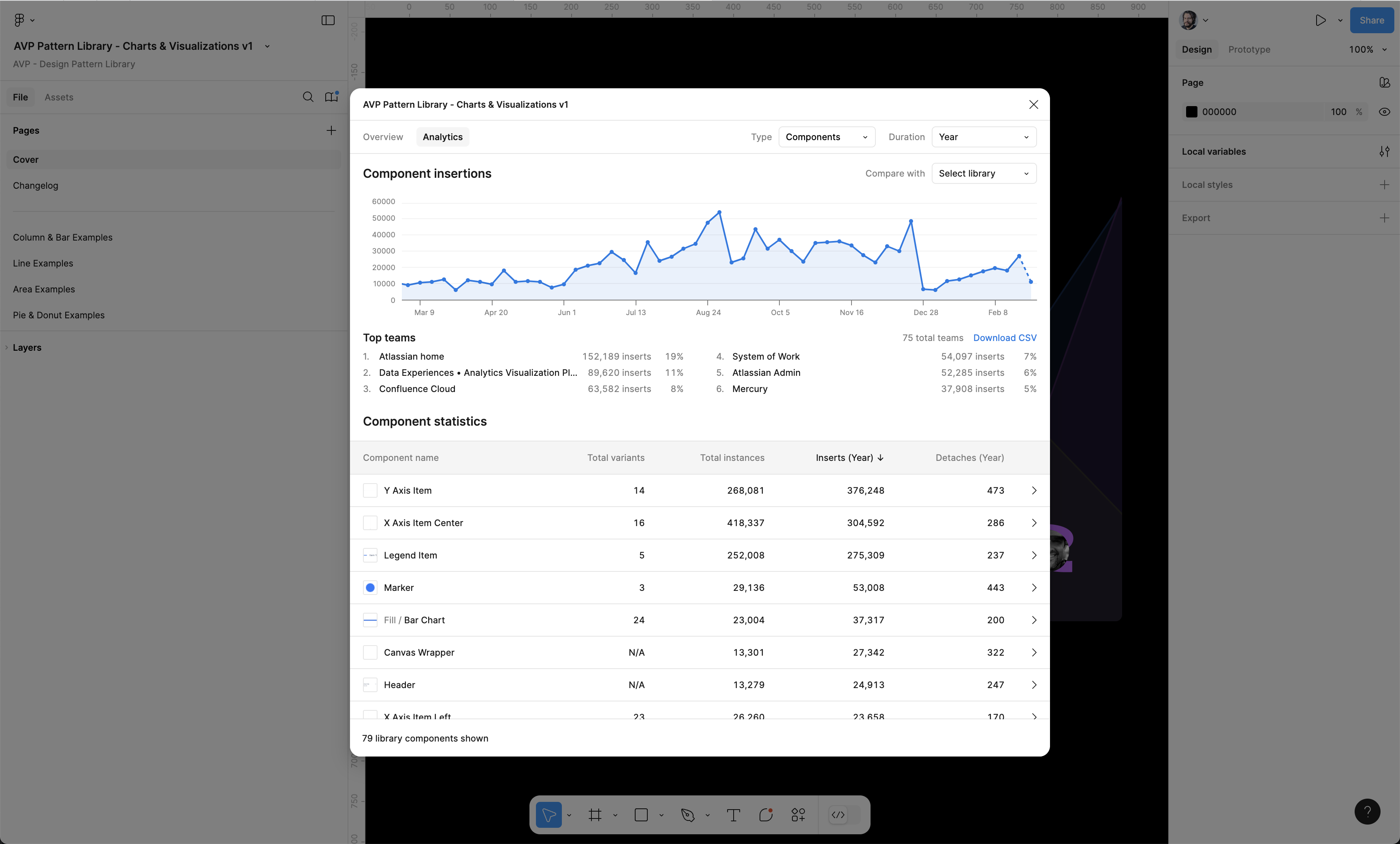
Task: Add an export setting with plus
Action: (1385, 218)
